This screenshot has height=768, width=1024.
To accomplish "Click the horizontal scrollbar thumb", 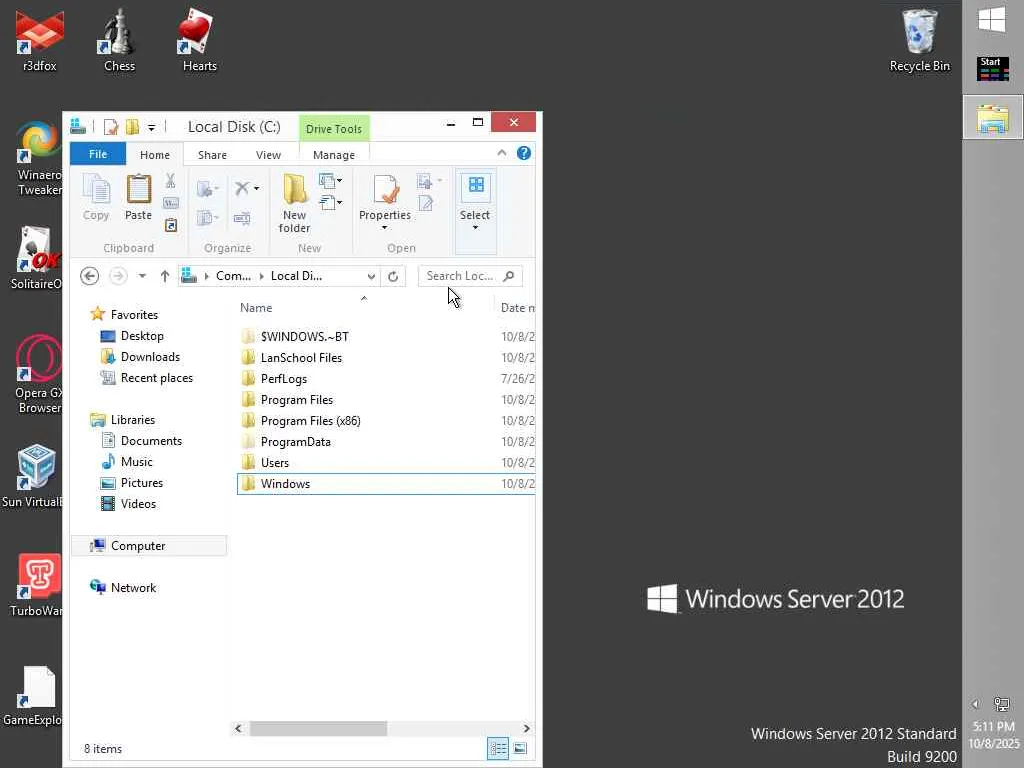I will [x=319, y=728].
